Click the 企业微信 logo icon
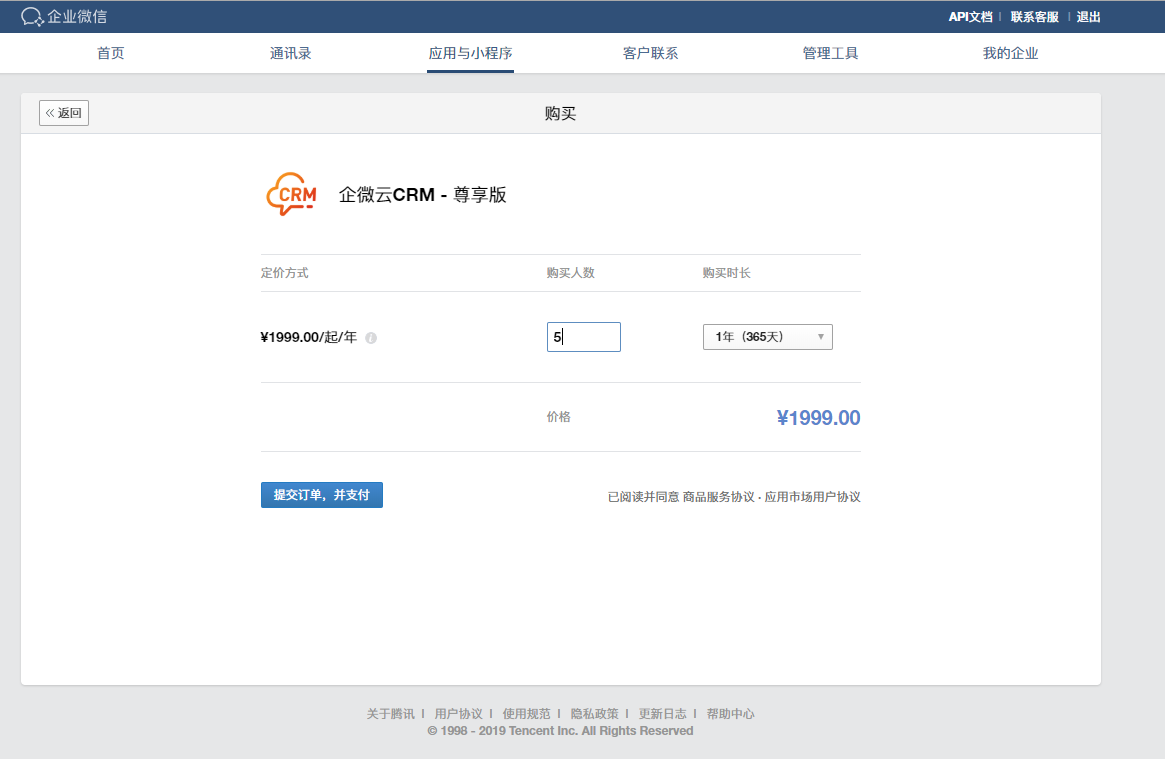1165x759 pixels. 32,16
